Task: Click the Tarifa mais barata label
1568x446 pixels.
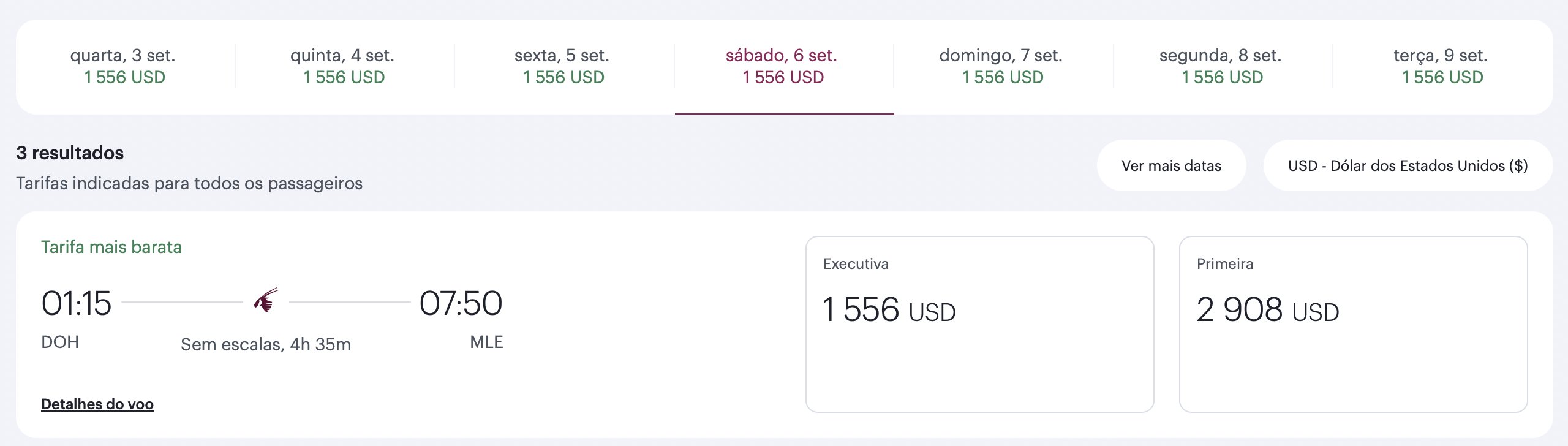Action: click(111, 247)
